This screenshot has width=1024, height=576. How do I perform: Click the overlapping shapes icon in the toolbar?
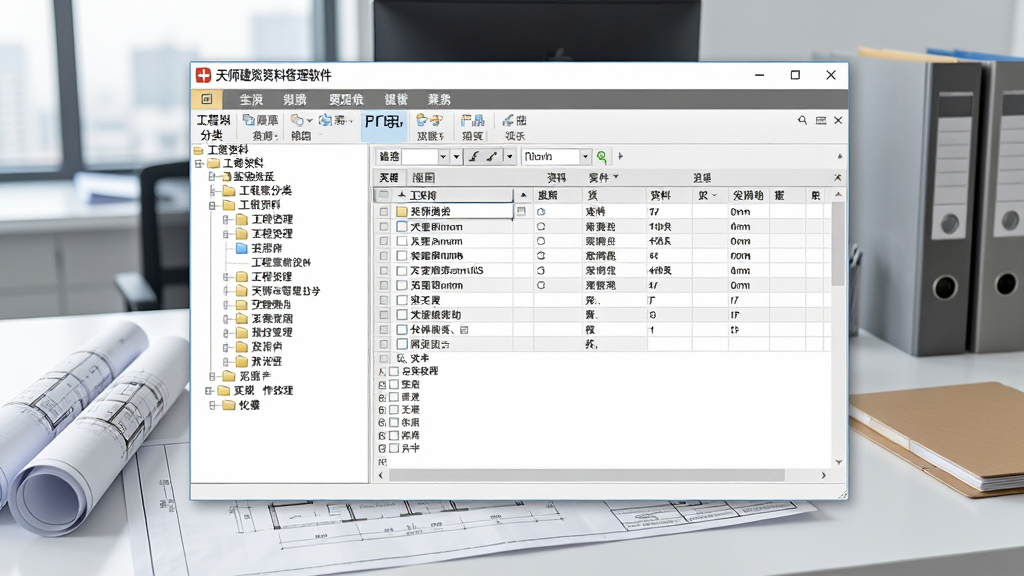point(297,120)
